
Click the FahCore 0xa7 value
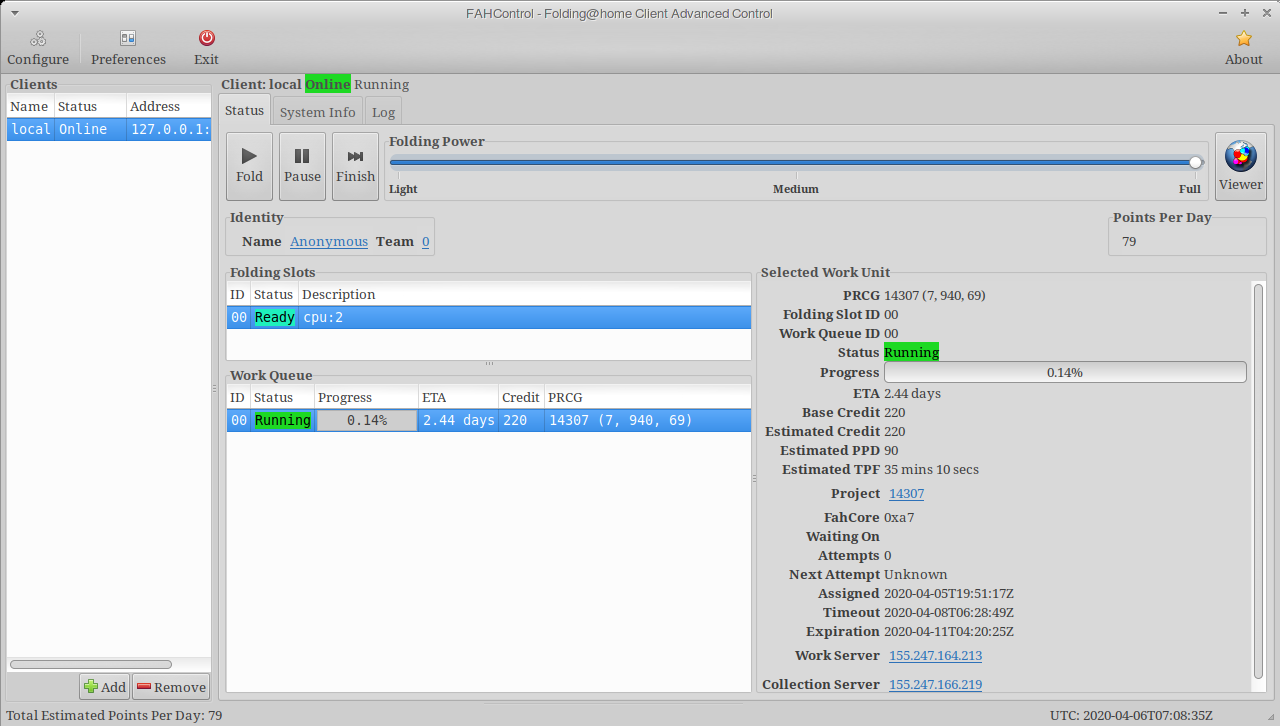click(x=899, y=517)
